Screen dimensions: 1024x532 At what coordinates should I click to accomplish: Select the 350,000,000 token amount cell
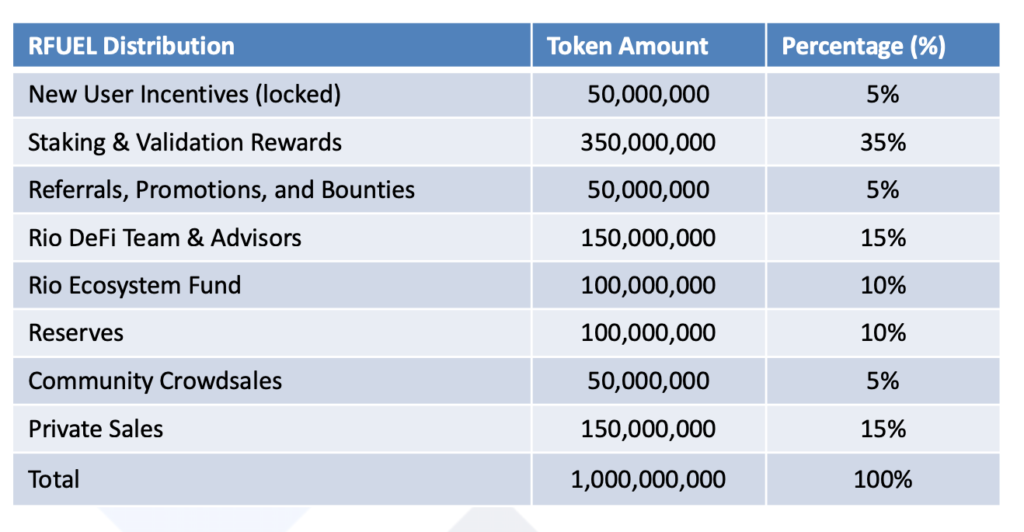[648, 142]
